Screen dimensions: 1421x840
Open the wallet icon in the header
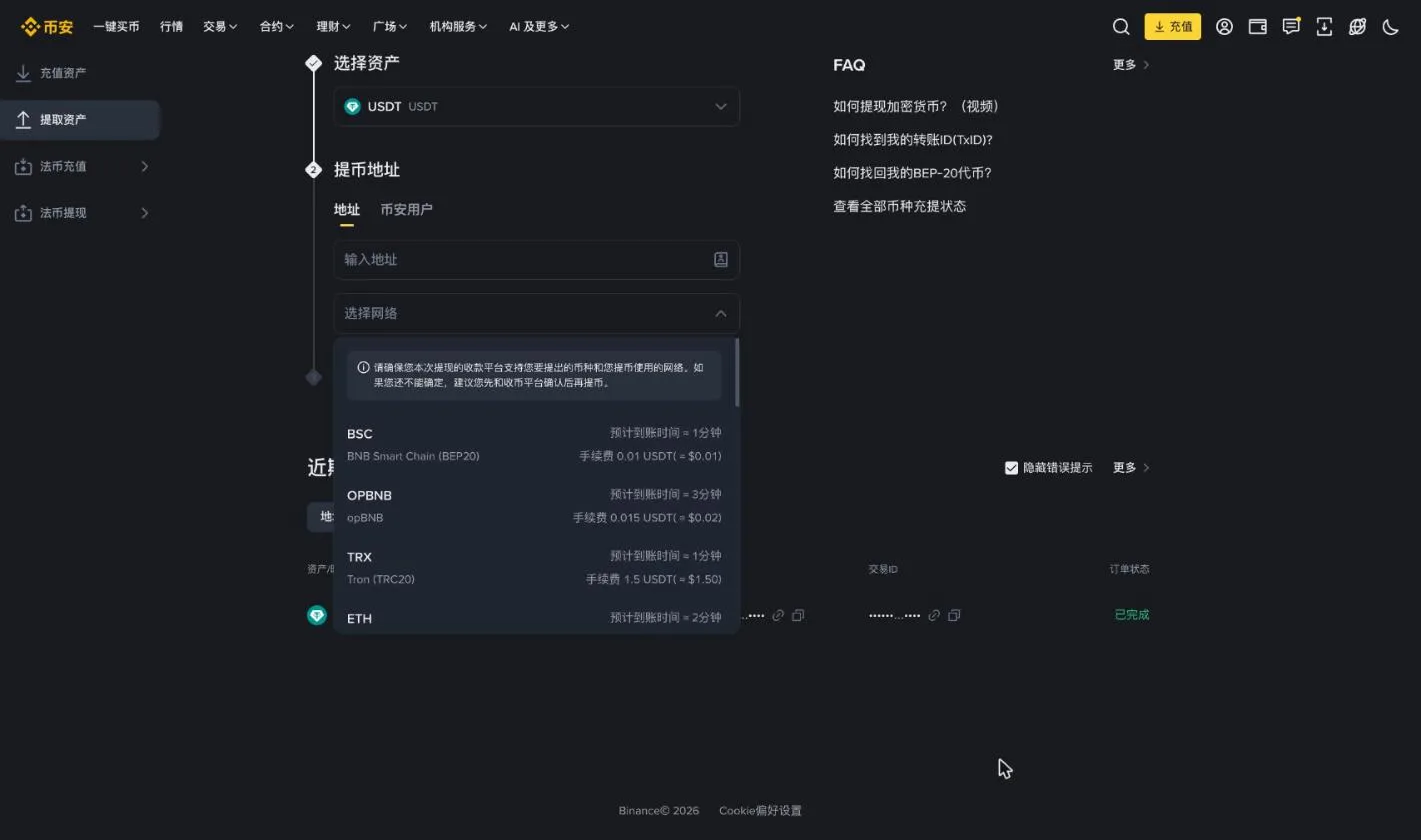pyautogui.click(x=1258, y=27)
